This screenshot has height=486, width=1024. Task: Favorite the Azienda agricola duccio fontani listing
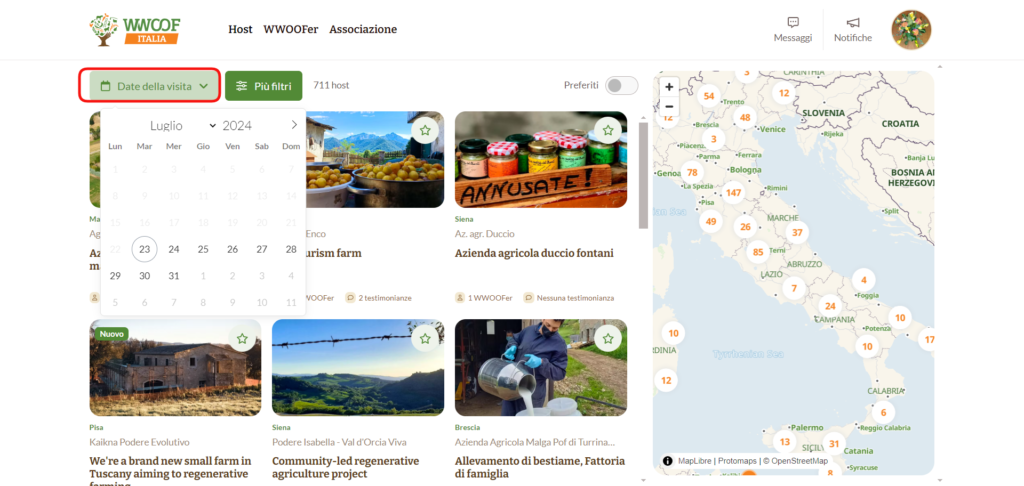click(x=607, y=130)
